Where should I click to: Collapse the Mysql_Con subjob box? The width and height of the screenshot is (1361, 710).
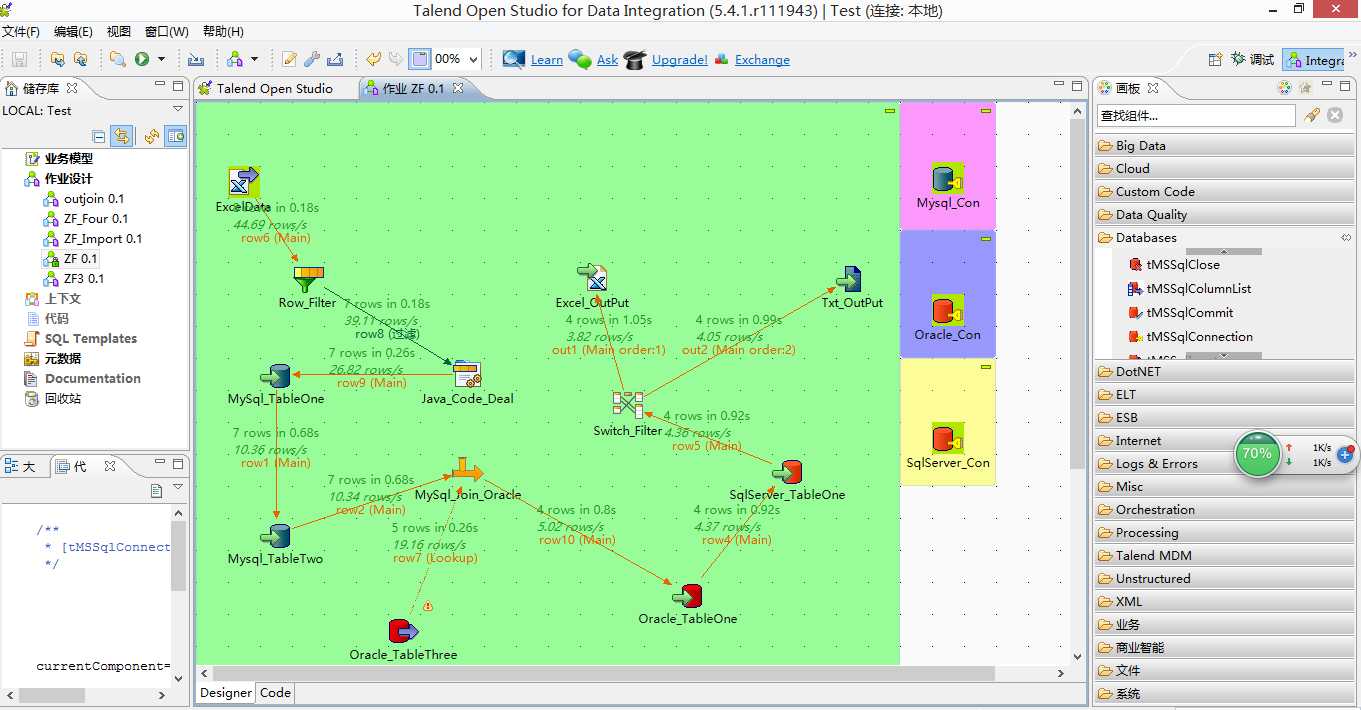pos(985,111)
